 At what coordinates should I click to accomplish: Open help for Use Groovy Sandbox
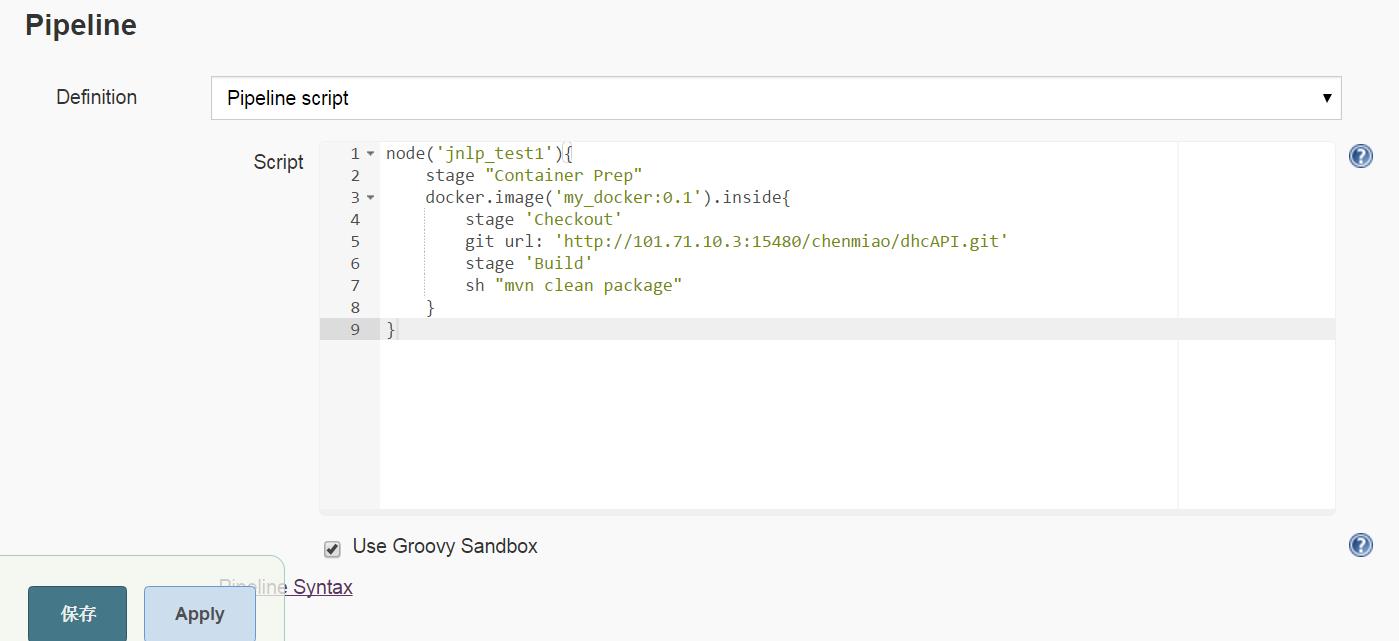1360,544
